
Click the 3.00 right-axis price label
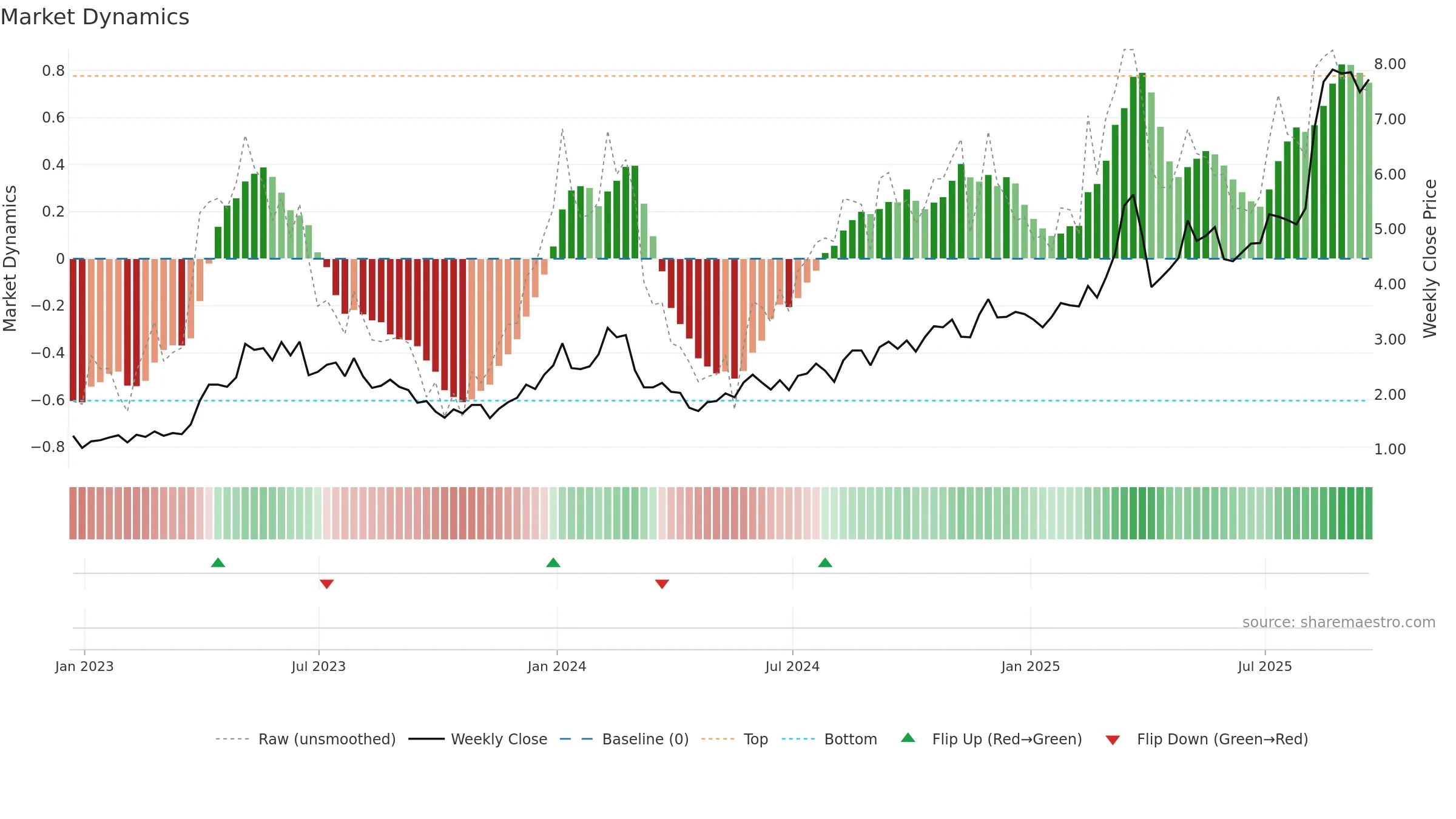coord(1390,340)
